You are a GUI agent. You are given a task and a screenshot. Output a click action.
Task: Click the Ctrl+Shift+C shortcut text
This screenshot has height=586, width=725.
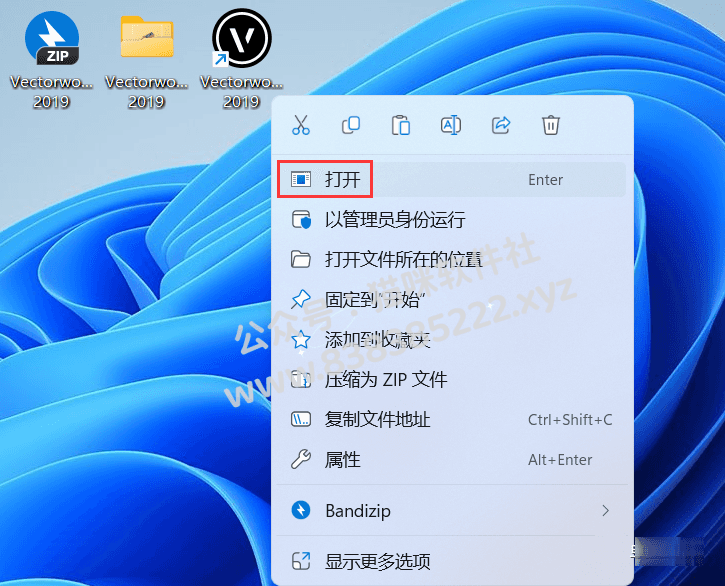[570, 419]
